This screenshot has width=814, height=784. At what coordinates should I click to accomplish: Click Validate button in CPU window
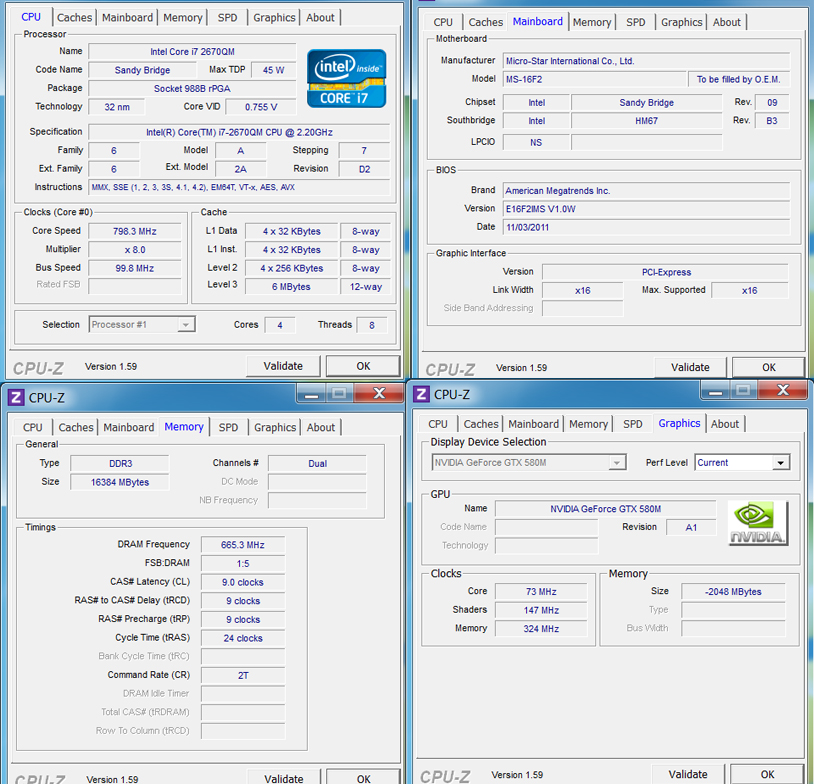coord(283,366)
